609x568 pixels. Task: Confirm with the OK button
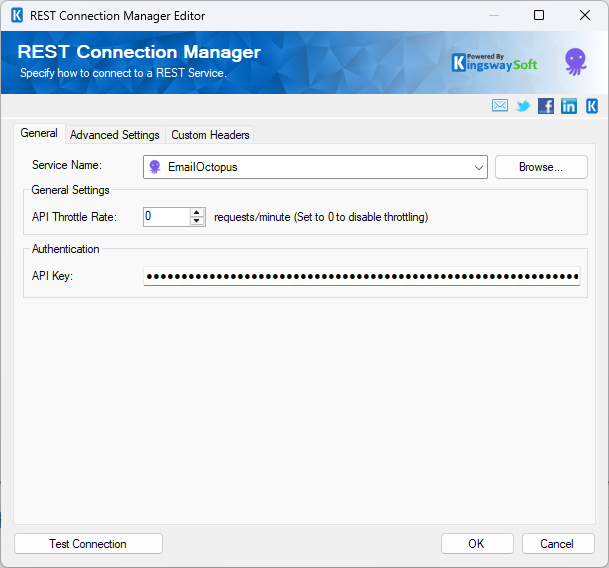pos(477,544)
